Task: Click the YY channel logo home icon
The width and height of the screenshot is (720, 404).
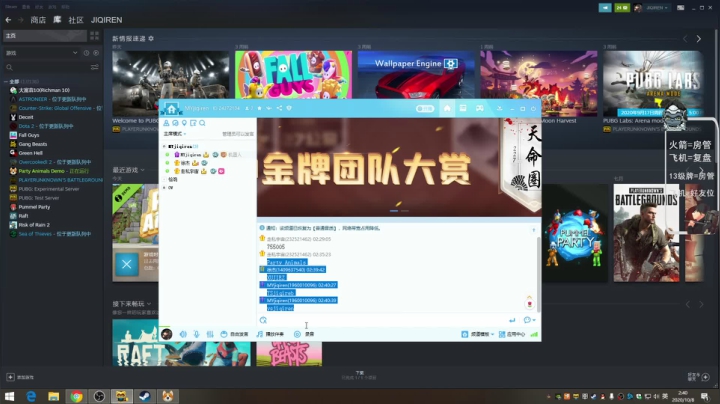Action: click(x=171, y=108)
